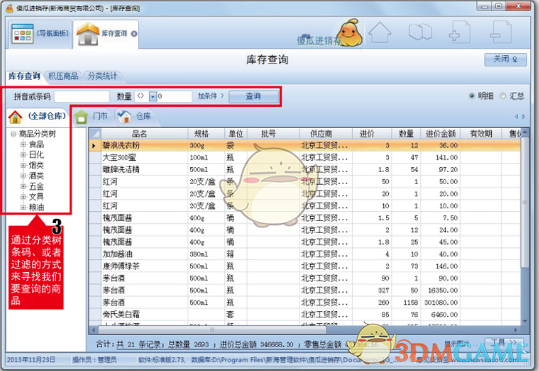This screenshot has height=371, width=539.
Task: Select the 雕牌洗洁精 row
Action: (x=305, y=170)
